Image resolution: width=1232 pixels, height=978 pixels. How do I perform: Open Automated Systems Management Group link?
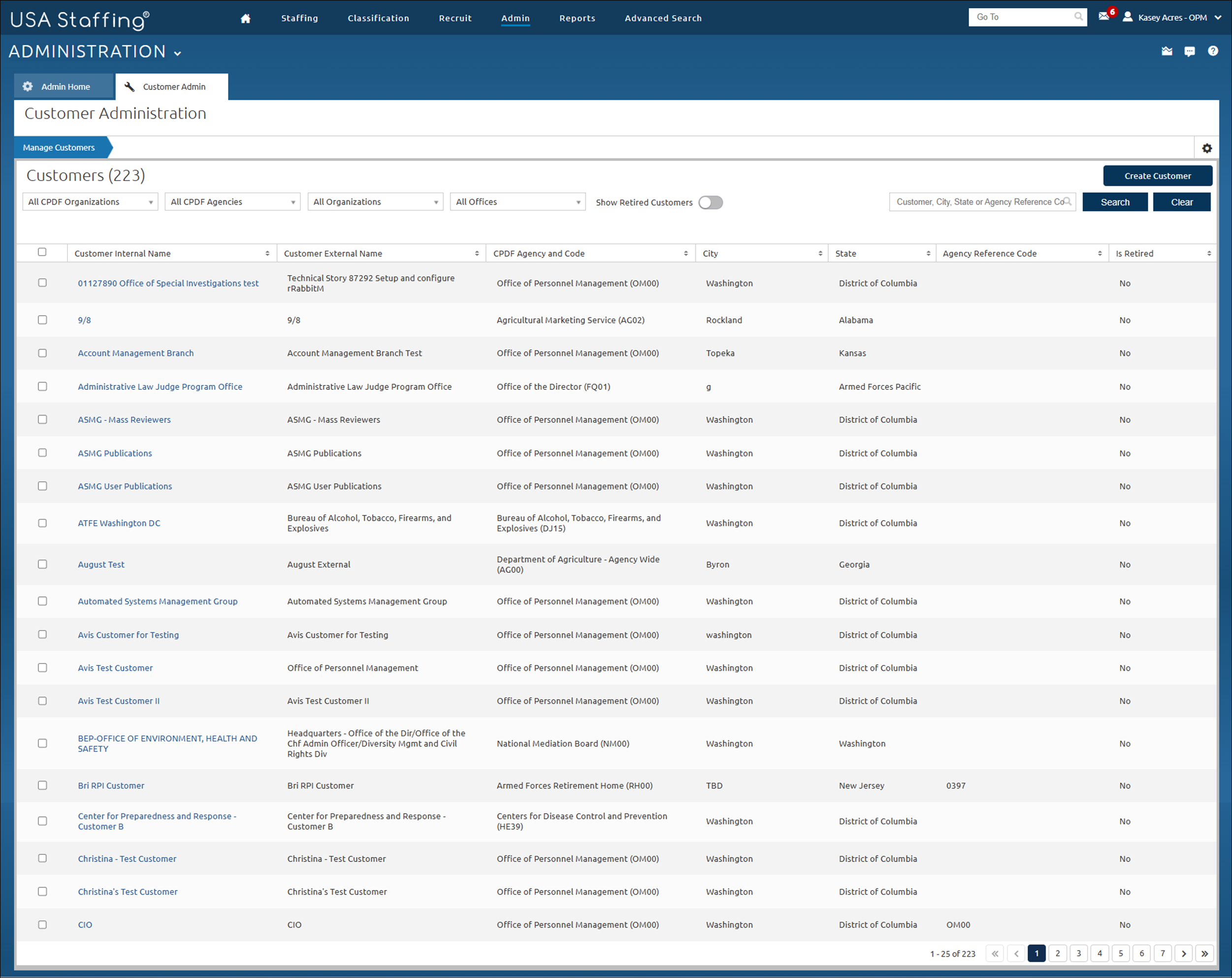click(158, 601)
